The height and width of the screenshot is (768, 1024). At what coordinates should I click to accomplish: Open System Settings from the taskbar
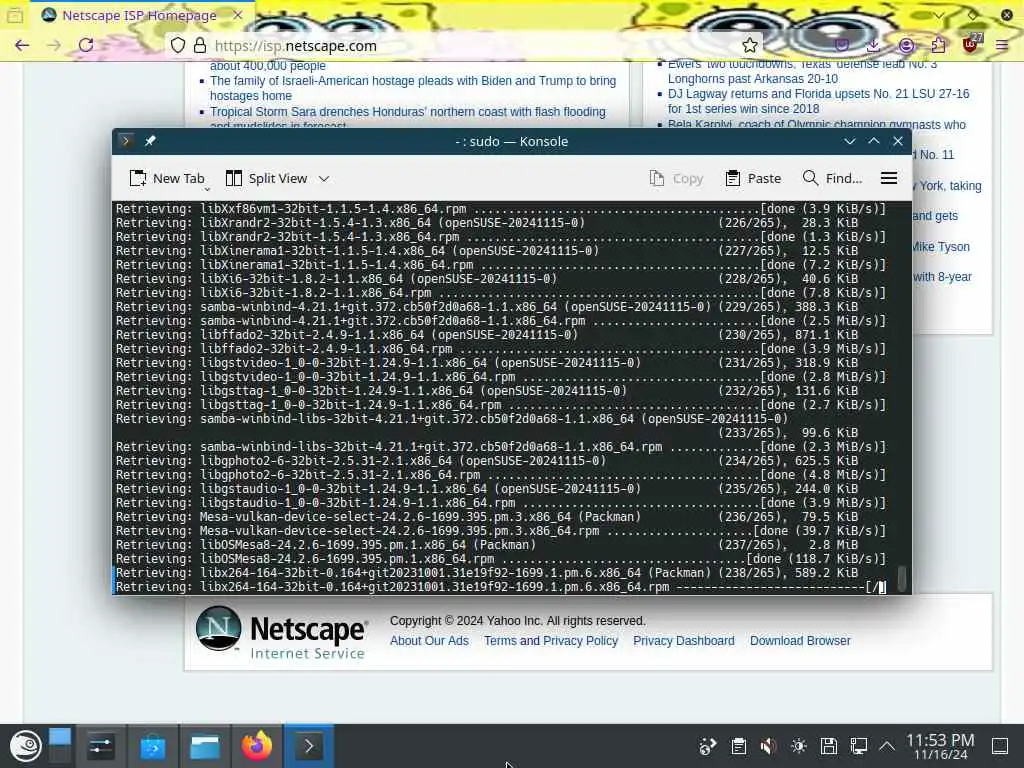click(x=101, y=746)
